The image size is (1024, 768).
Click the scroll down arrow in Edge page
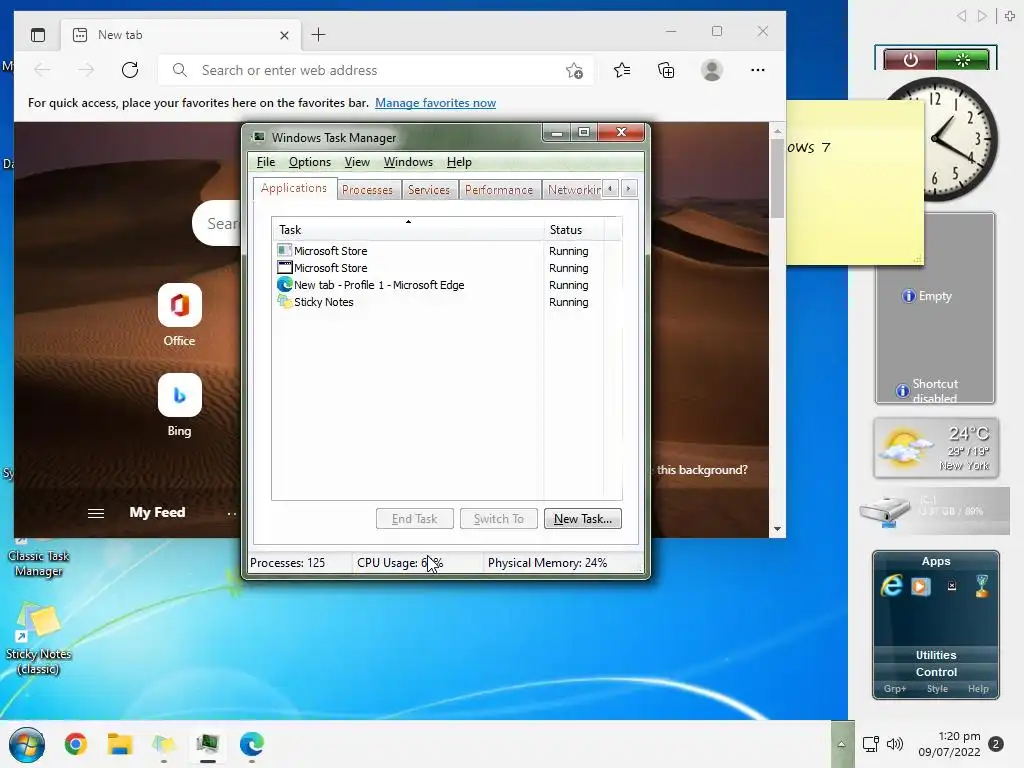tap(777, 529)
